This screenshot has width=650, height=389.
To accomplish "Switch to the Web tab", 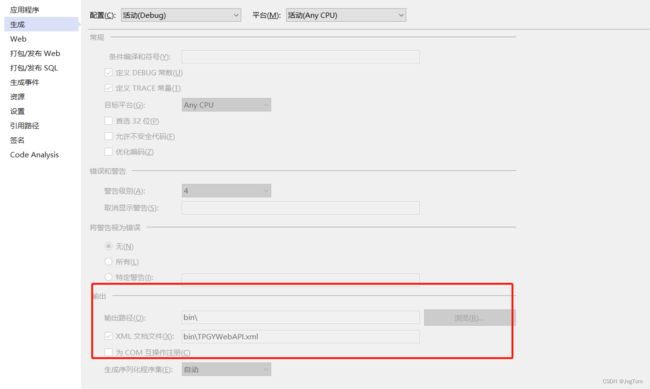I will point(18,39).
